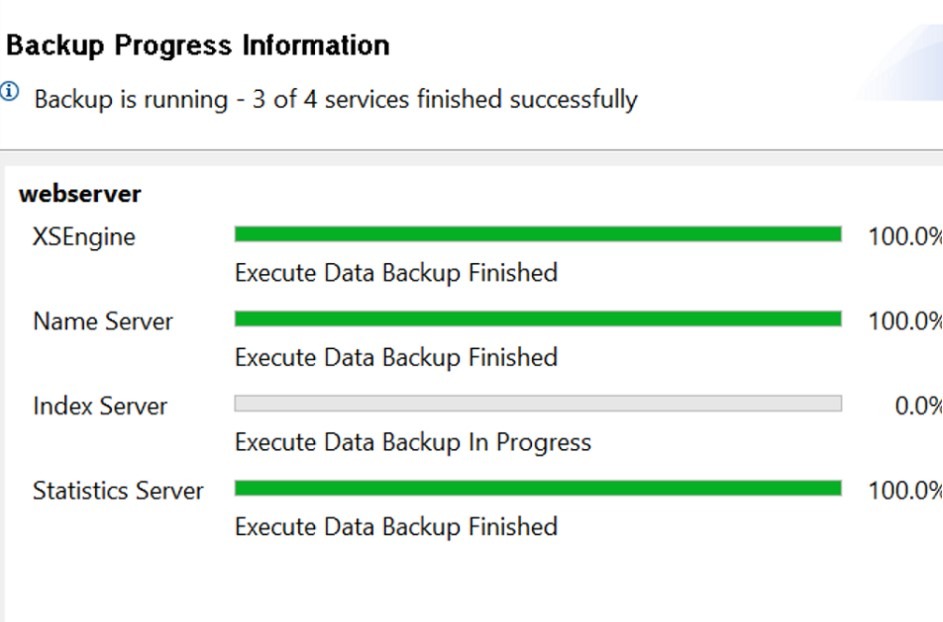This screenshot has width=943, height=622.
Task: Click the Index Server service label
Action: tap(100, 406)
